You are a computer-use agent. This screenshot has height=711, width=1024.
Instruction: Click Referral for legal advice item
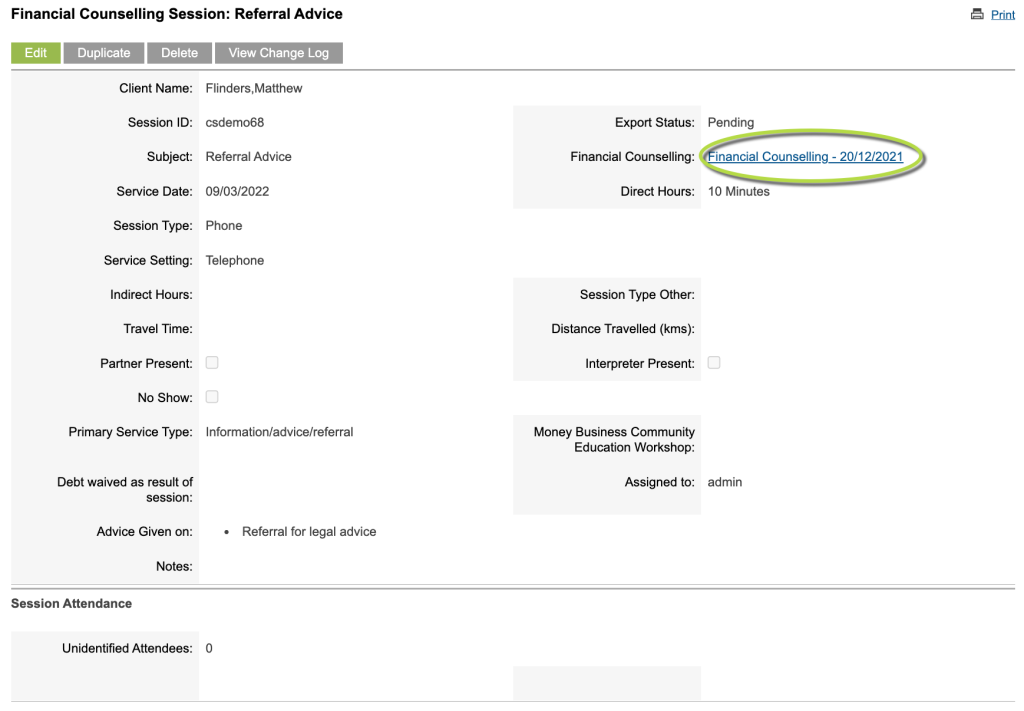[x=309, y=531]
